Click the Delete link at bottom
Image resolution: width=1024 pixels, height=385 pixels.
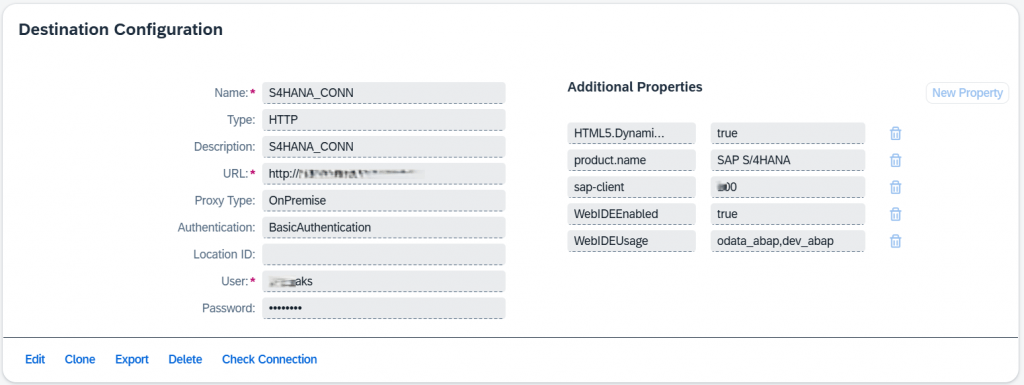185,360
